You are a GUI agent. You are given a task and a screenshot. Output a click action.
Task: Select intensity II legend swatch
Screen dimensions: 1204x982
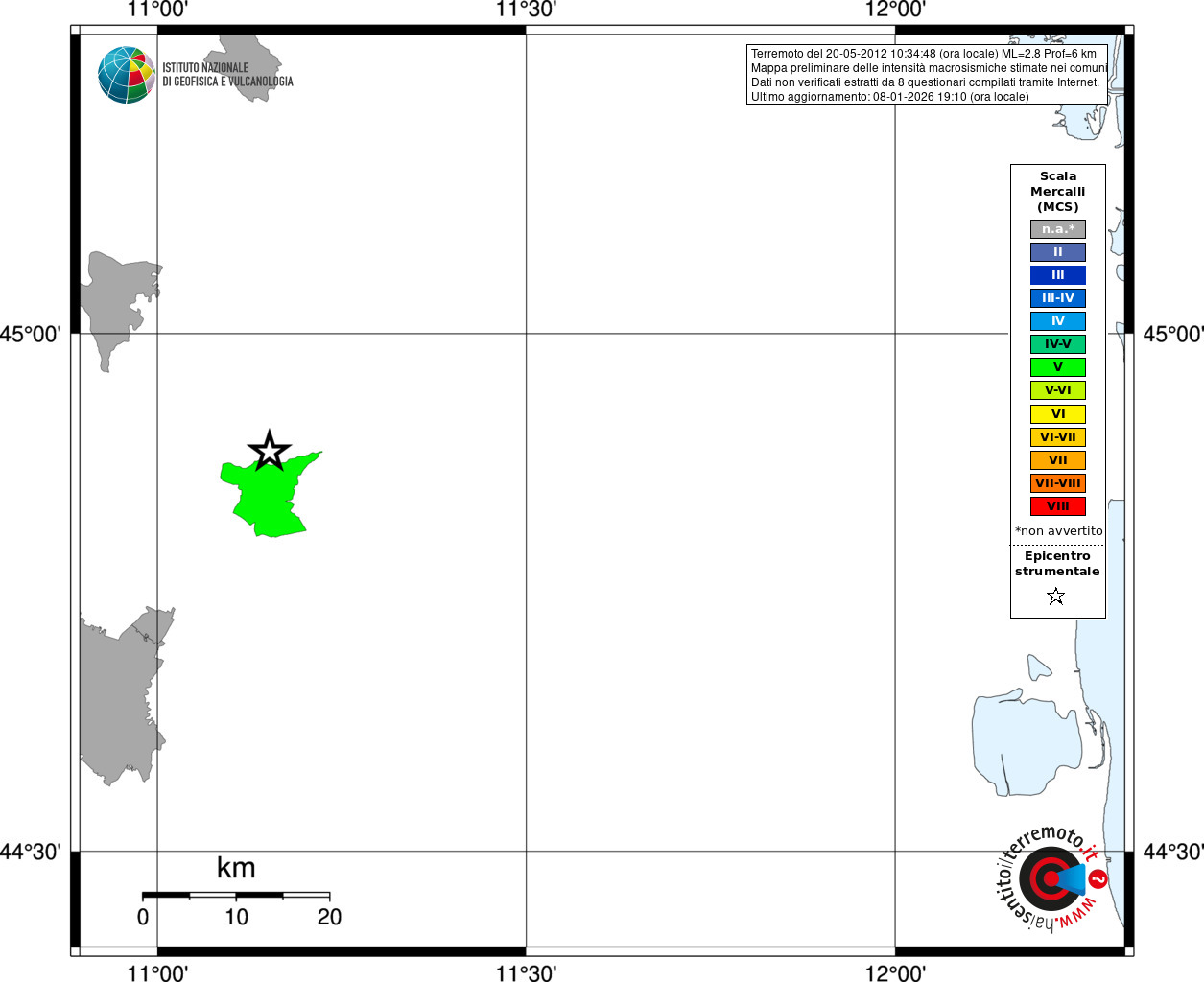click(1058, 252)
